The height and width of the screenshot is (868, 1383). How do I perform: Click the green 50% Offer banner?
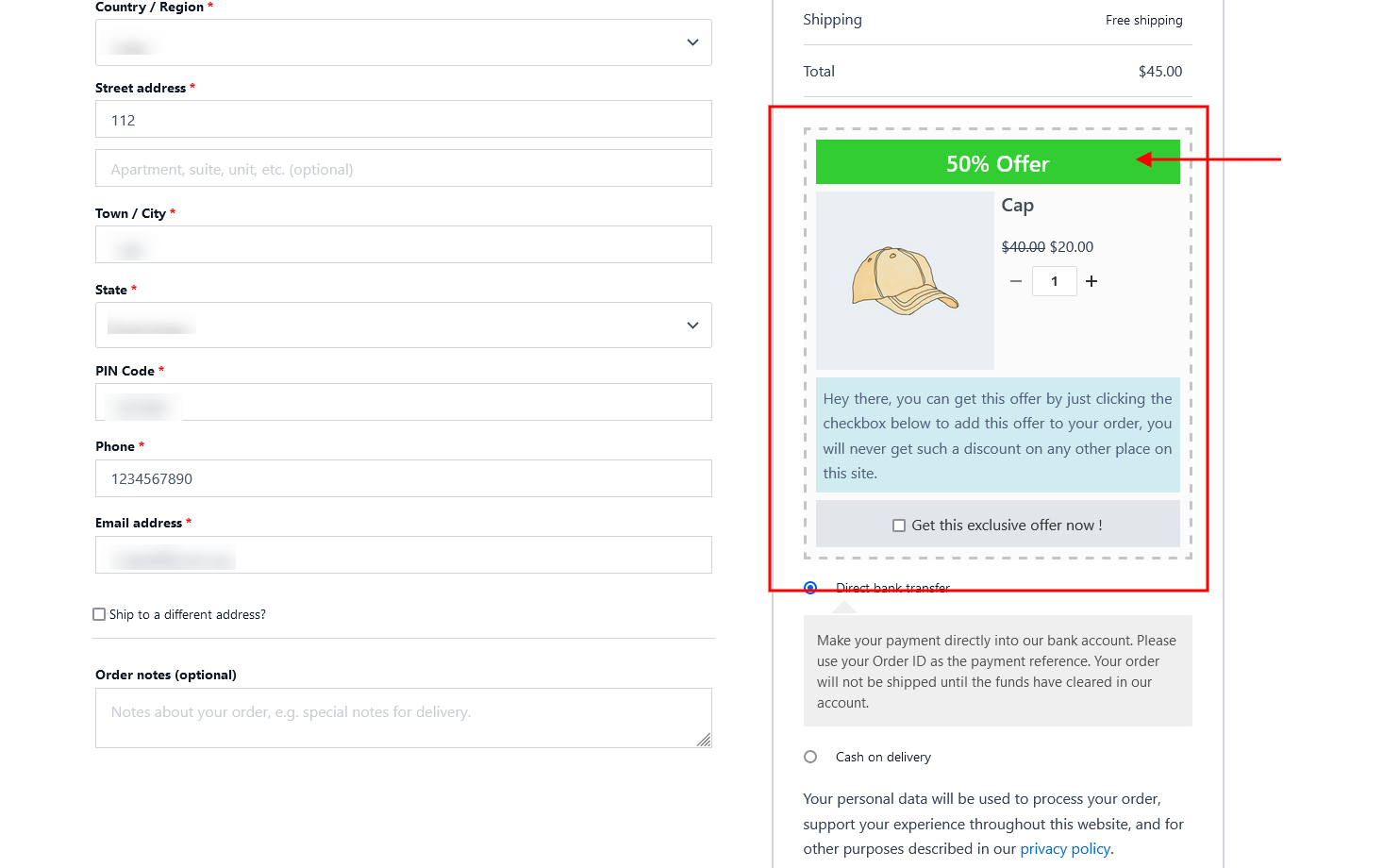997,163
